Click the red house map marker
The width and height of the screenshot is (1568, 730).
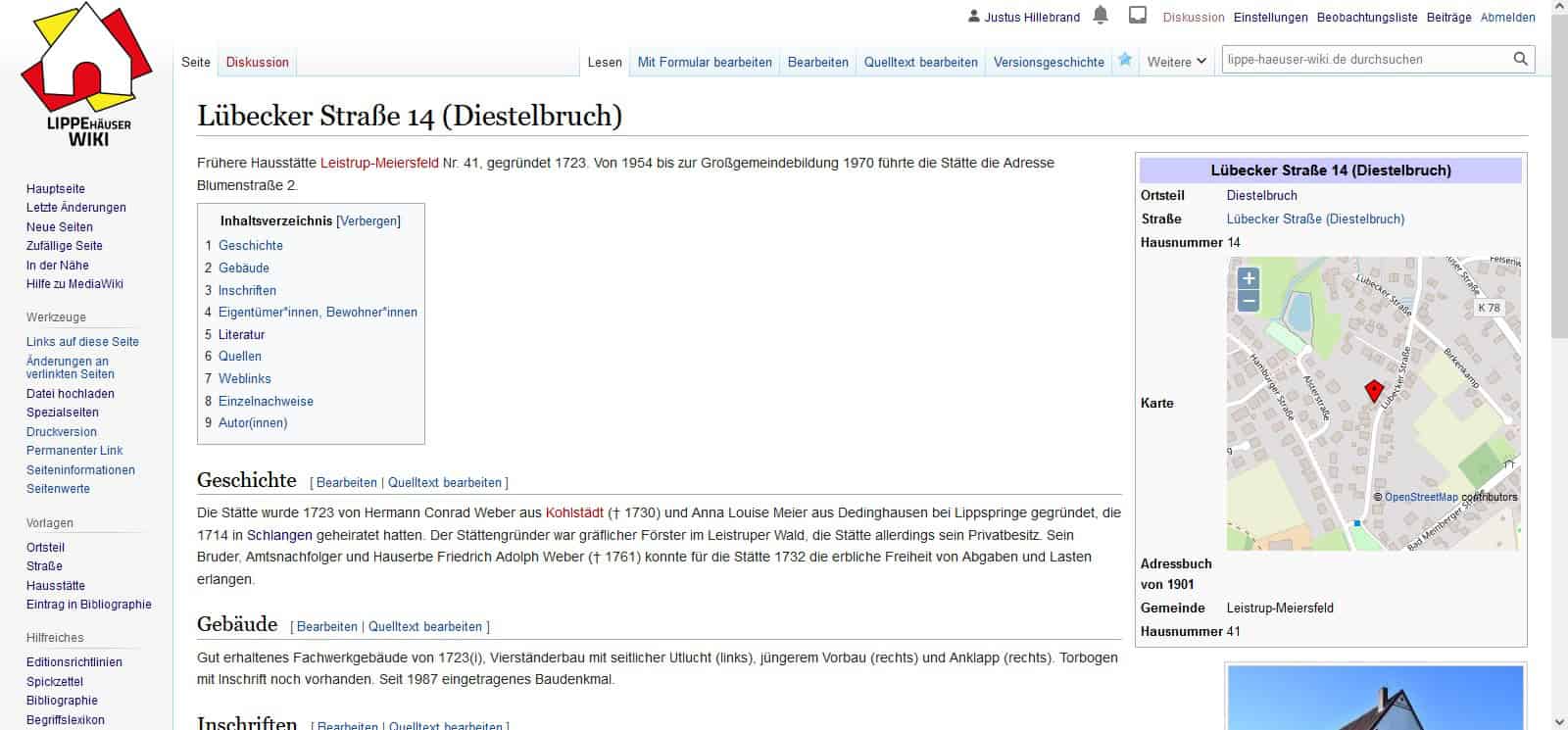1374,392
